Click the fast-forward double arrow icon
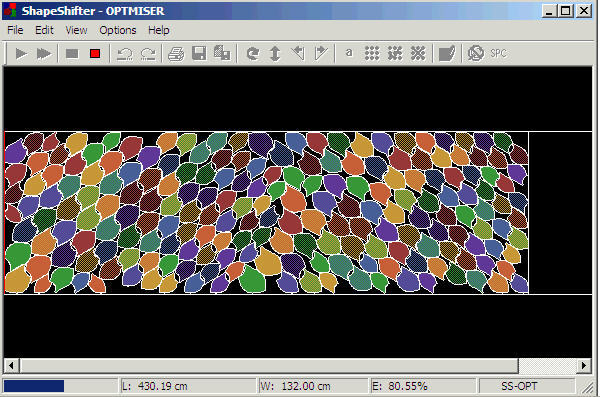Viewport: 600px width, 397px height. pyautogui.click(x=44, y=53)
